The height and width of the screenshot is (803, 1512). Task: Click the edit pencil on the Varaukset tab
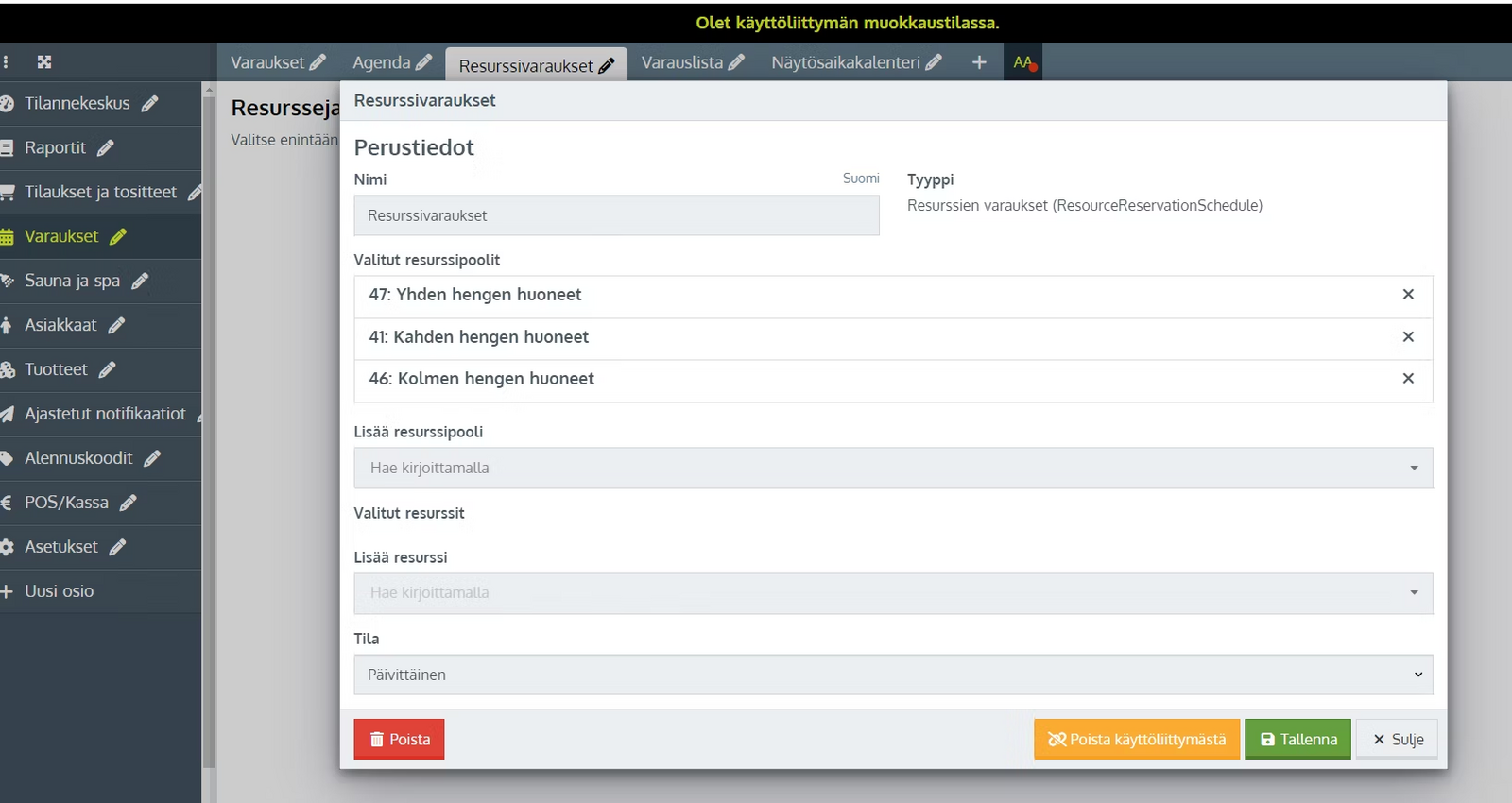point(318,62)
